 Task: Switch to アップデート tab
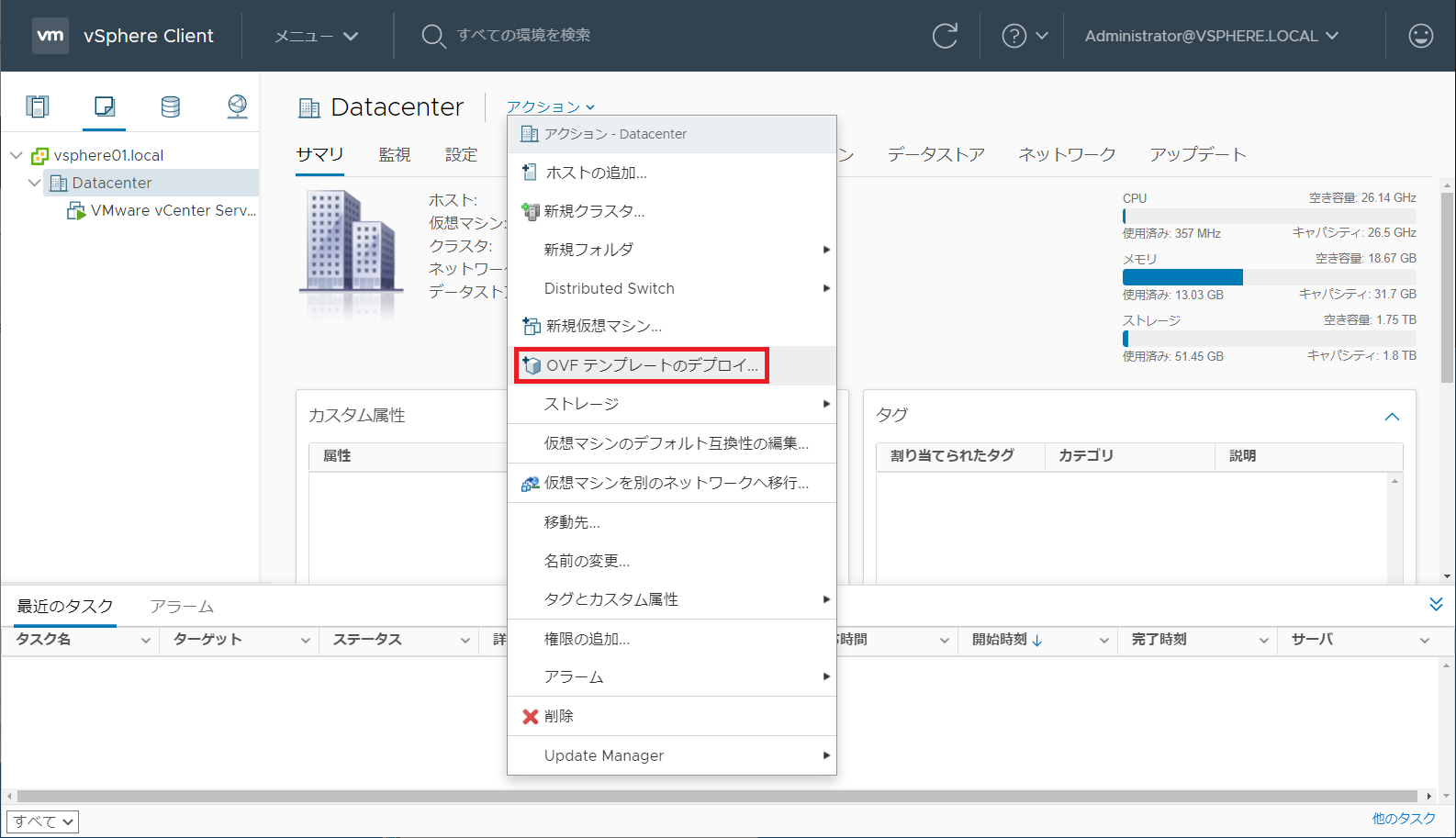pos(1198,154)
